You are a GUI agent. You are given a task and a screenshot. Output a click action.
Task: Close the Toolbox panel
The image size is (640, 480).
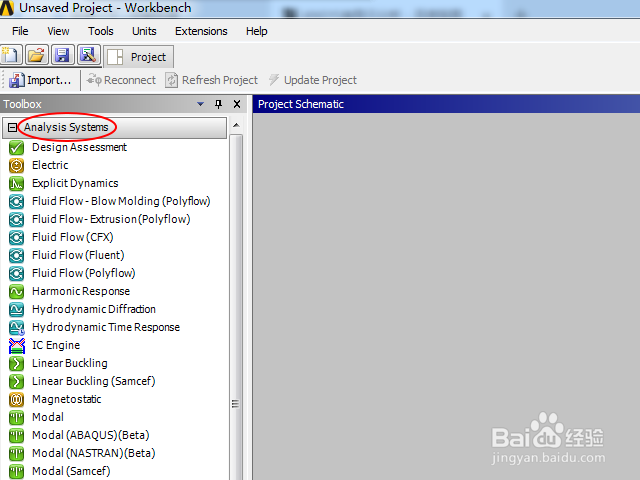(237, 104)
